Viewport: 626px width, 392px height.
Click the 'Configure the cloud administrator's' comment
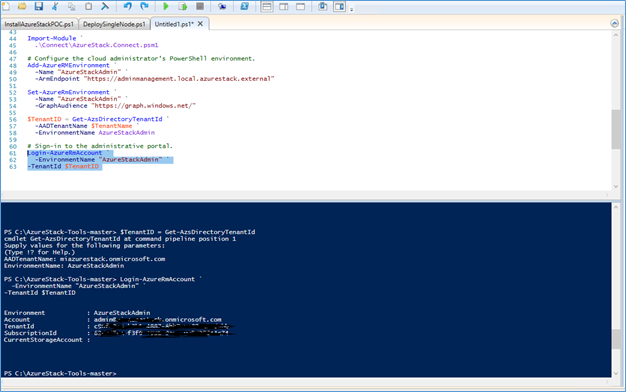141,59
